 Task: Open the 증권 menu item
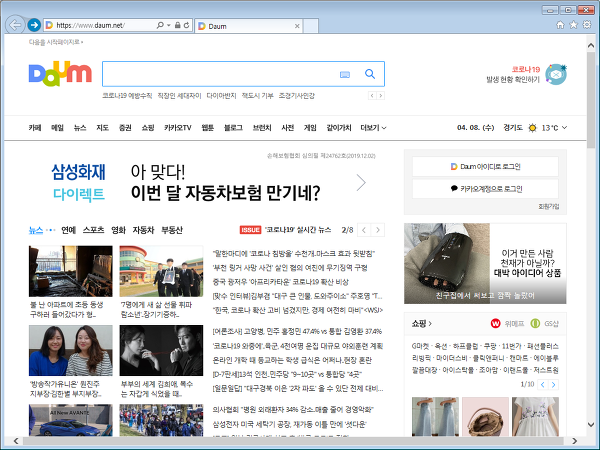pyautogui.click(x=125, y=128)
